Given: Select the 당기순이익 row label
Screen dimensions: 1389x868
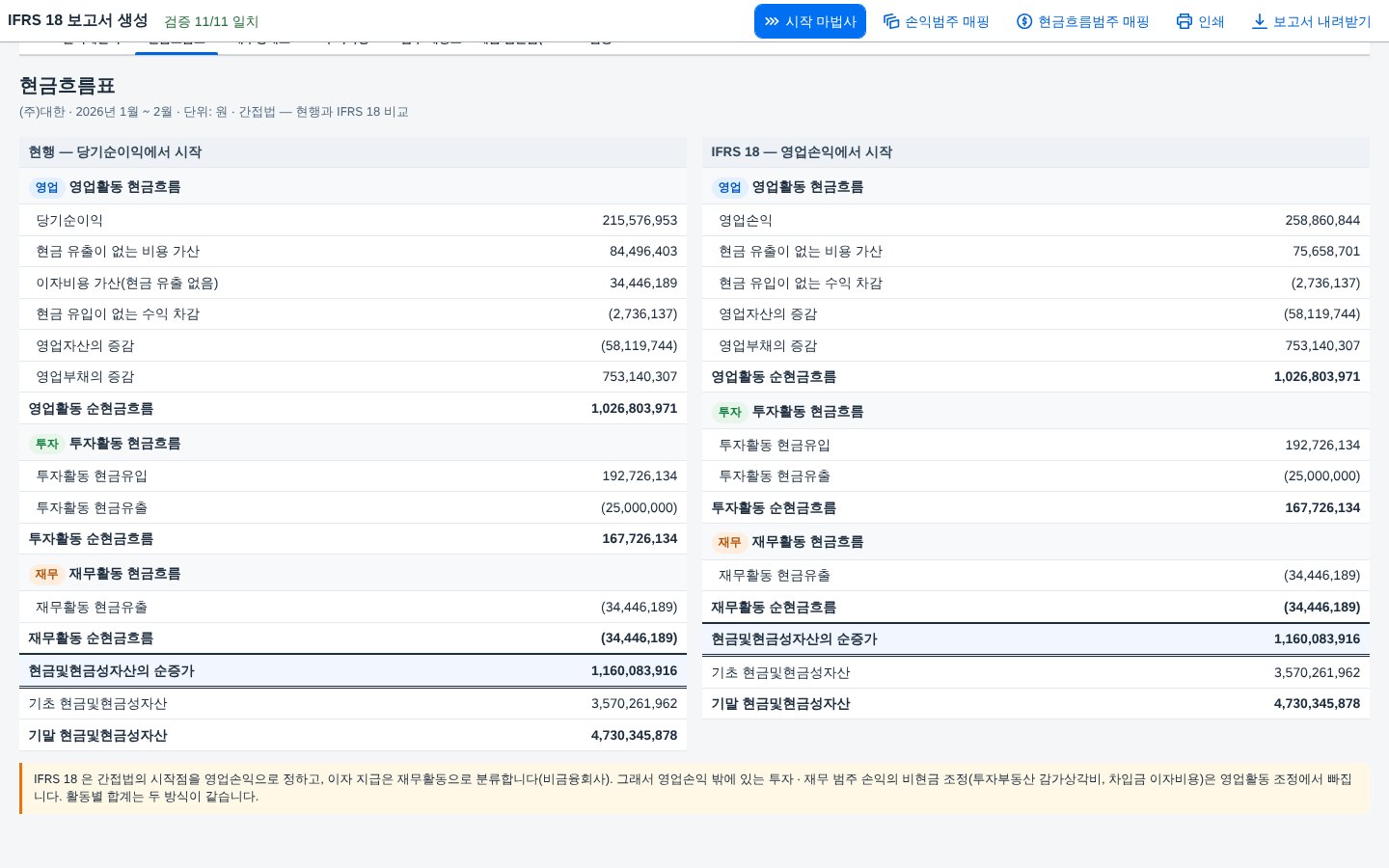Looking at the screenshot, I should click(69, 220).
